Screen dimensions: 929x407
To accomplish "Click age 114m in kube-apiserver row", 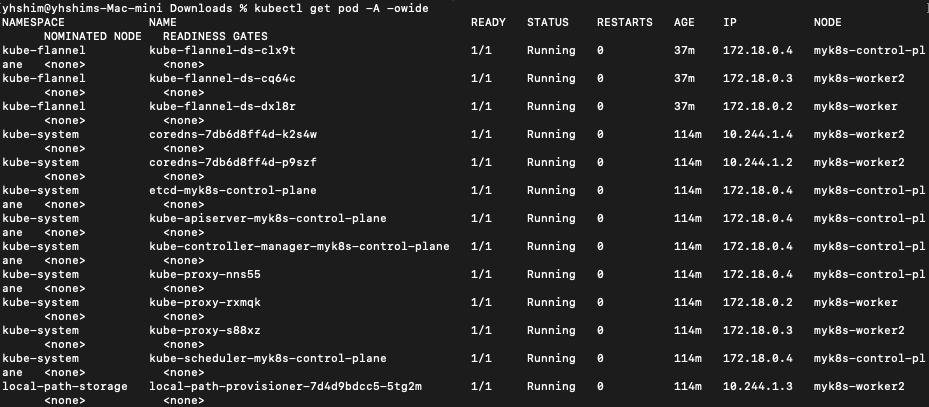I will pyautogui.click(x=688, y=219).
